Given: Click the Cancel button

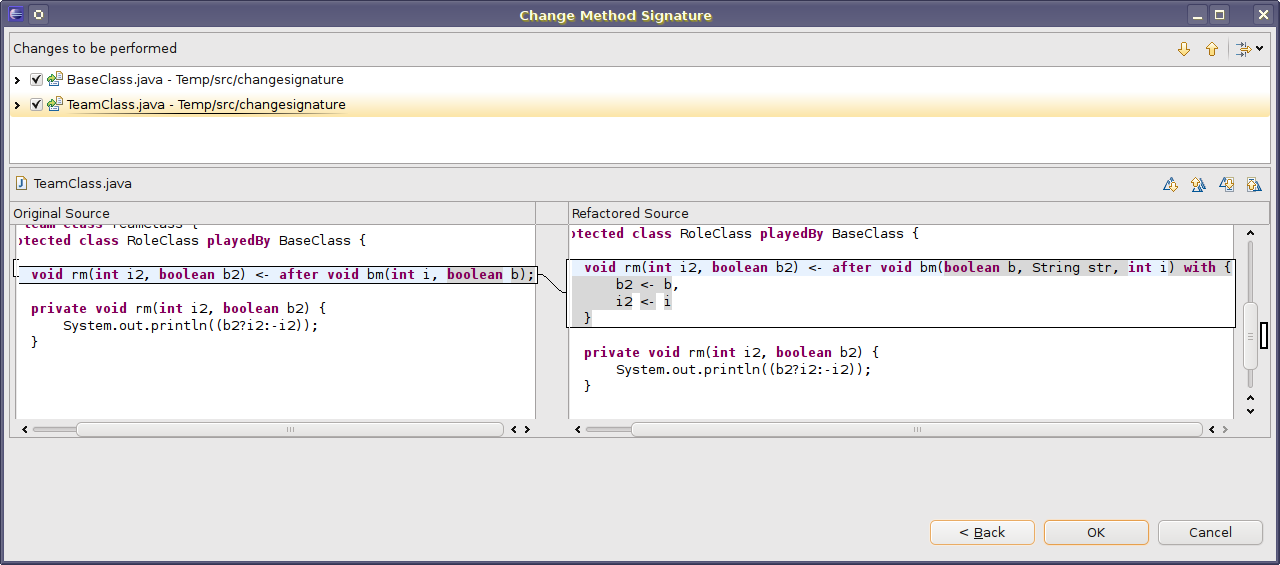Looking at the screenshot, I should point(1210,532).
